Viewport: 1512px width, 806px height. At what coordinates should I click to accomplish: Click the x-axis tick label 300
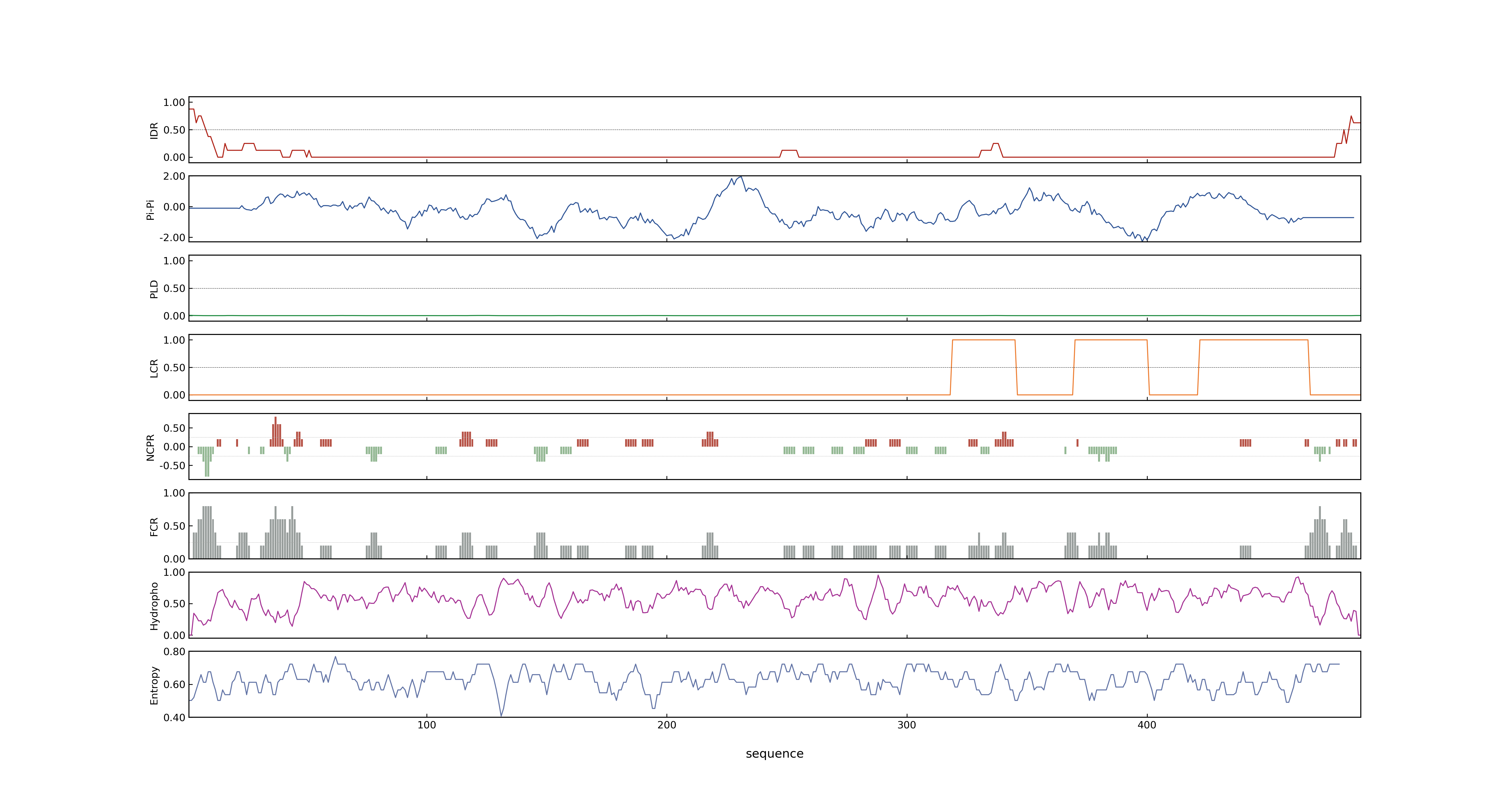tap(907, 725)
